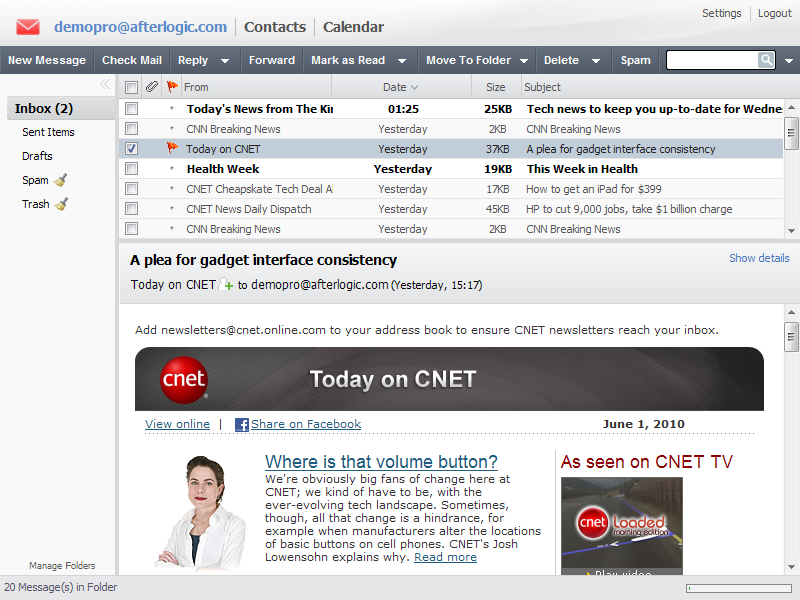Screen dimensions: 800x600
Task: Toggle flag dot on Health Week message
Action: (x=172, y=169)
